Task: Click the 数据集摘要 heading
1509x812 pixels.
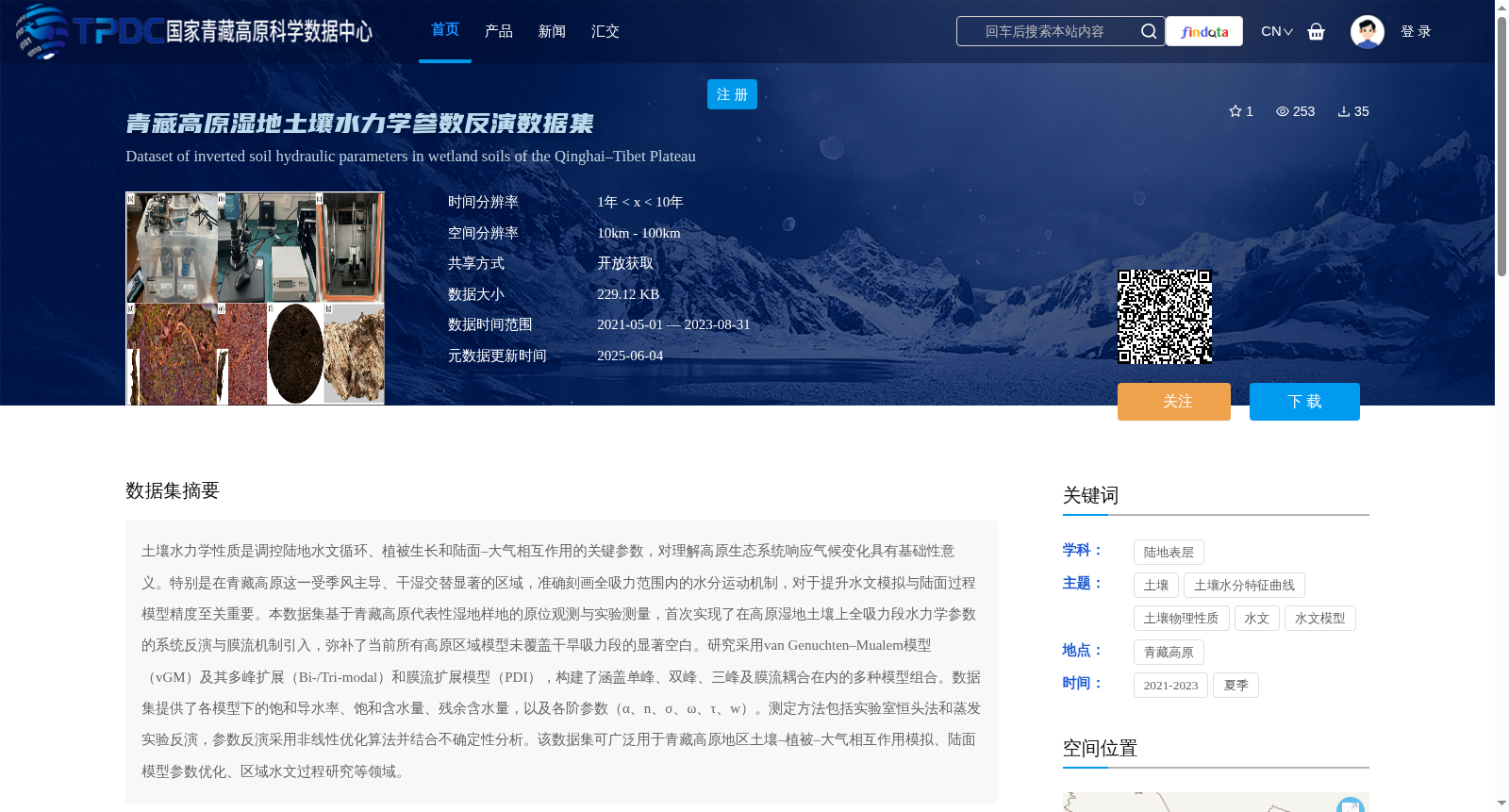Action: 173,490
